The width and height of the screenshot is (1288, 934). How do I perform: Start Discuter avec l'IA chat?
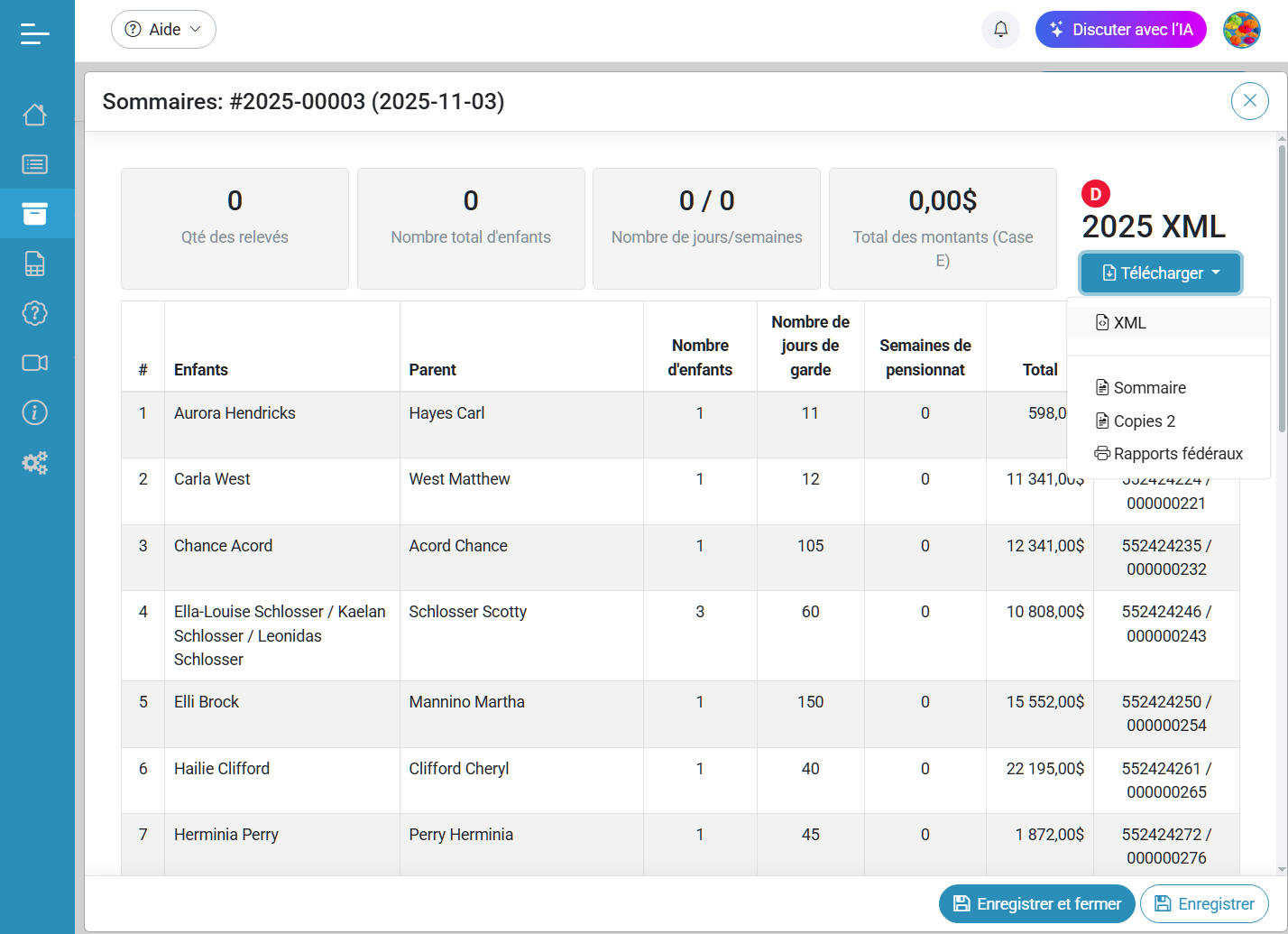(x=1120, y=30)
